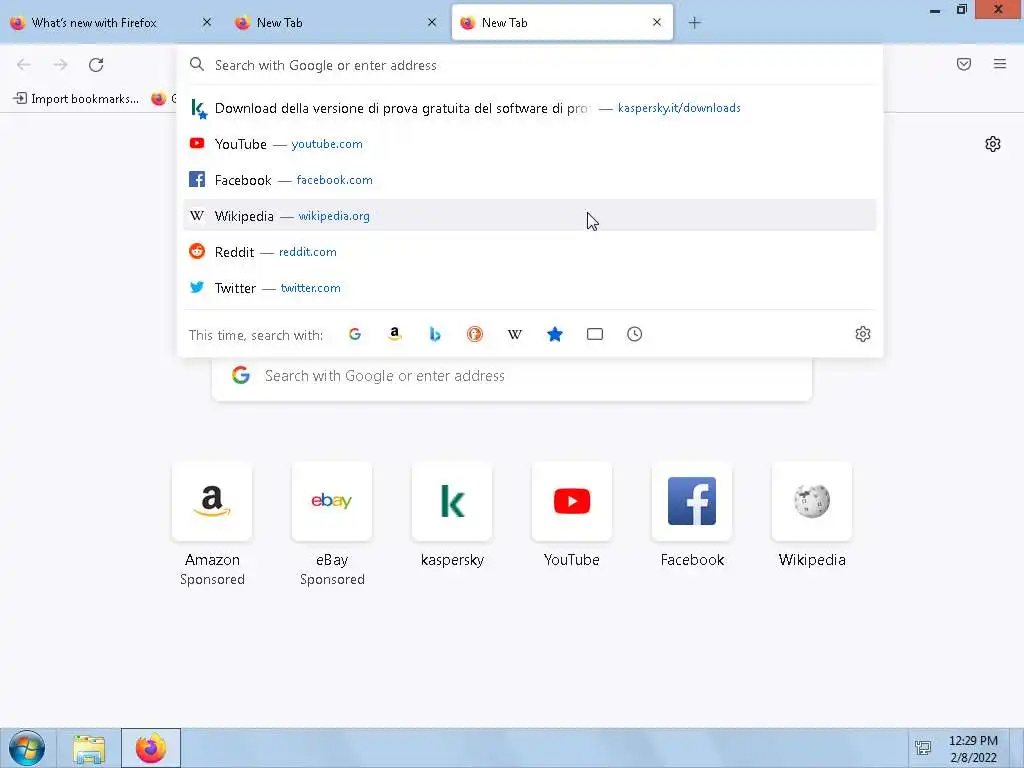Search this time with Amazon icon

[394, 334]
